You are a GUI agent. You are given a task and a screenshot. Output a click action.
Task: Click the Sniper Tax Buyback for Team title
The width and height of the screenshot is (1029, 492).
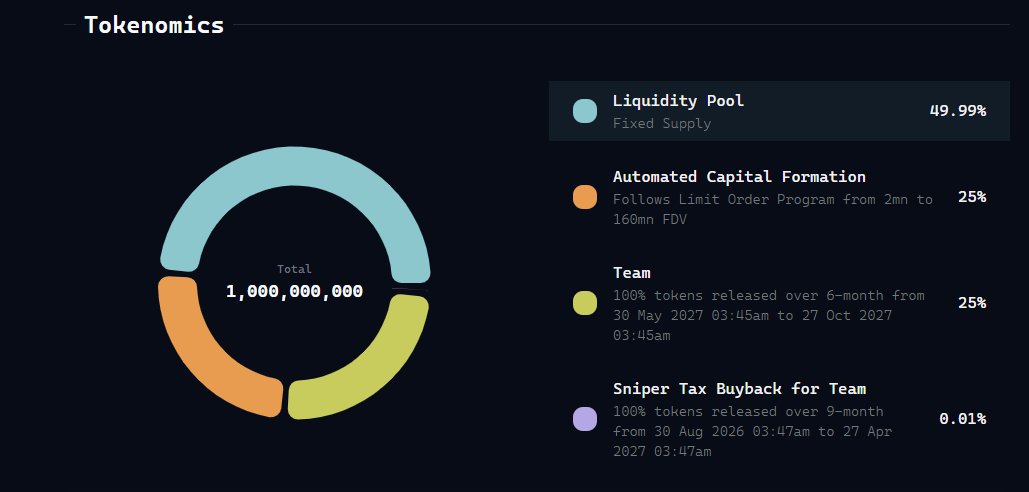pos(739,389)
